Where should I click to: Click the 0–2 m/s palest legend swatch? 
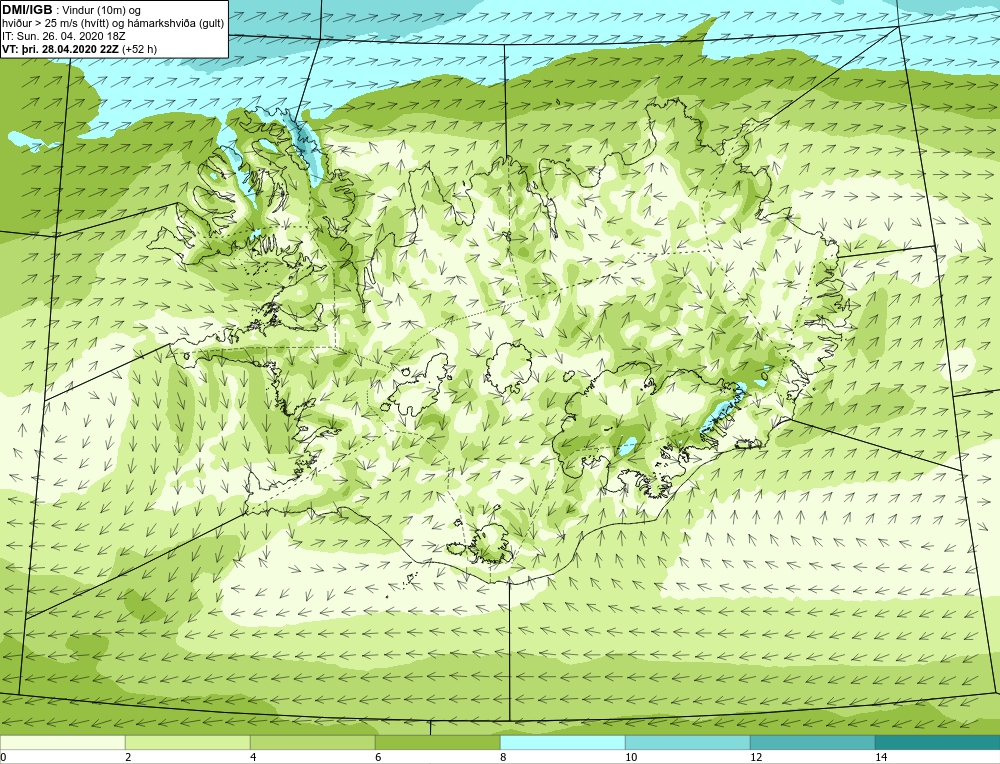point(62,743)
